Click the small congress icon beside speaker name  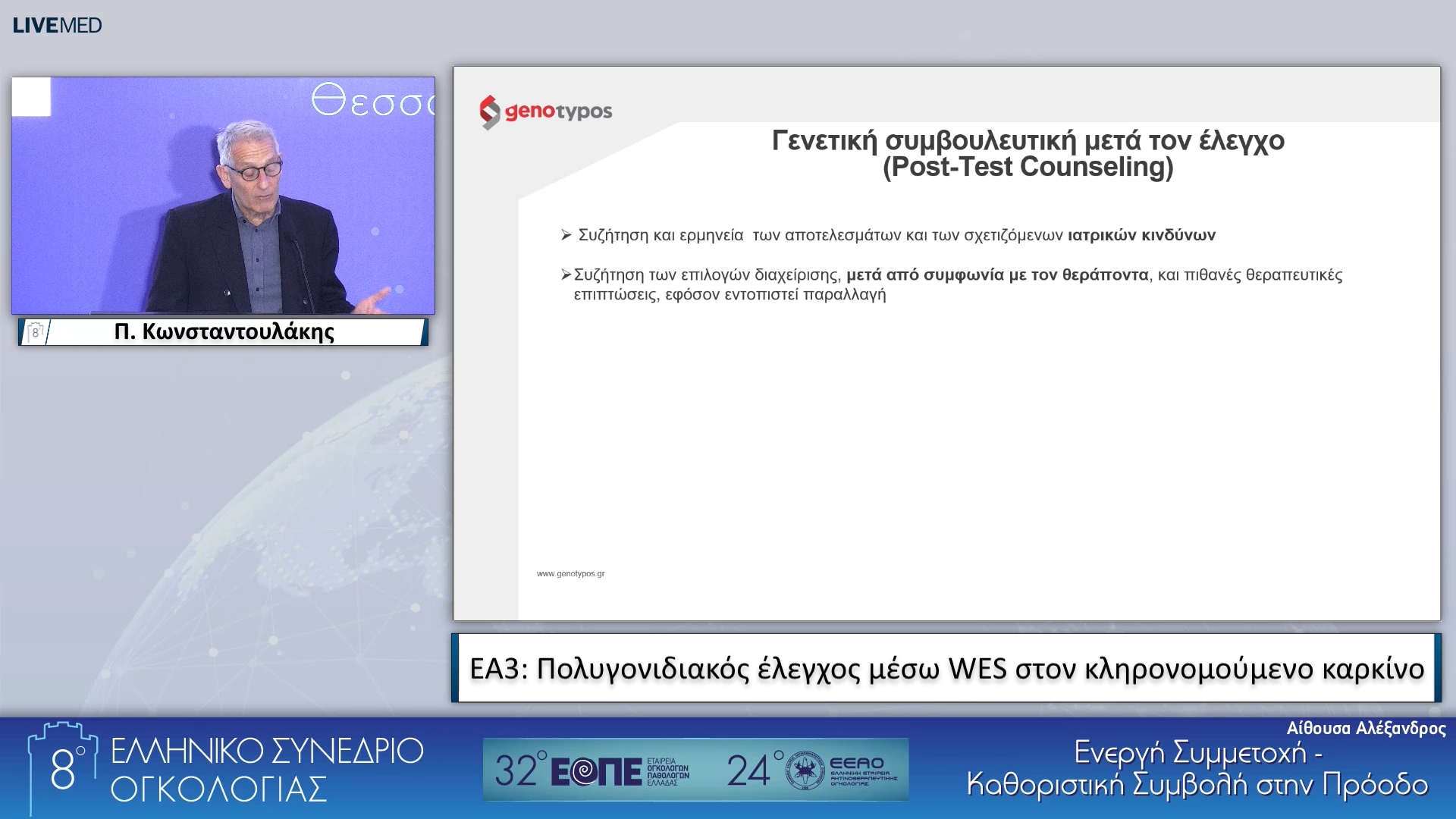(x=35, y=332)
